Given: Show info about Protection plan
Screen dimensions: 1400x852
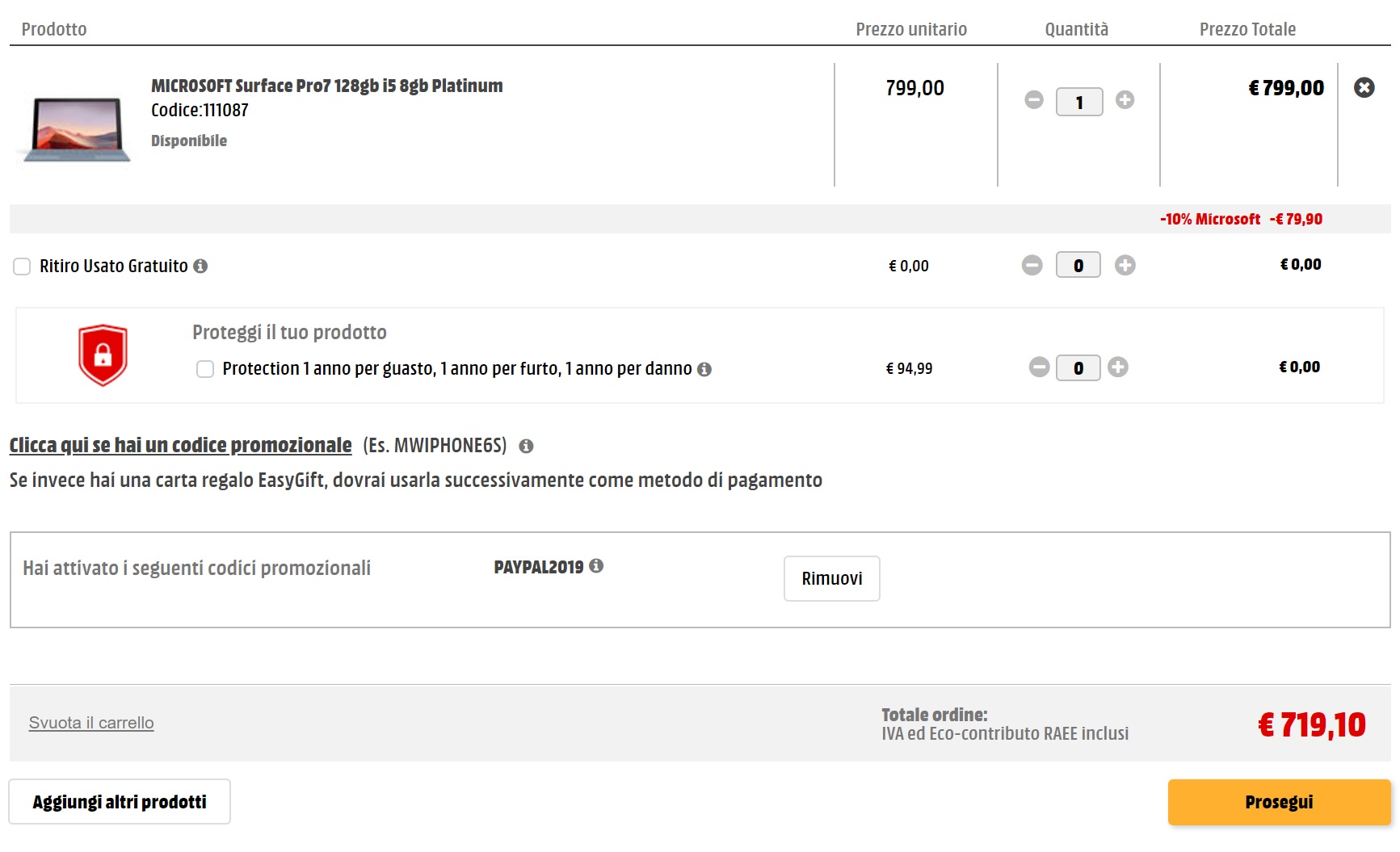Looking at the screenshot, I should [704, 369].
